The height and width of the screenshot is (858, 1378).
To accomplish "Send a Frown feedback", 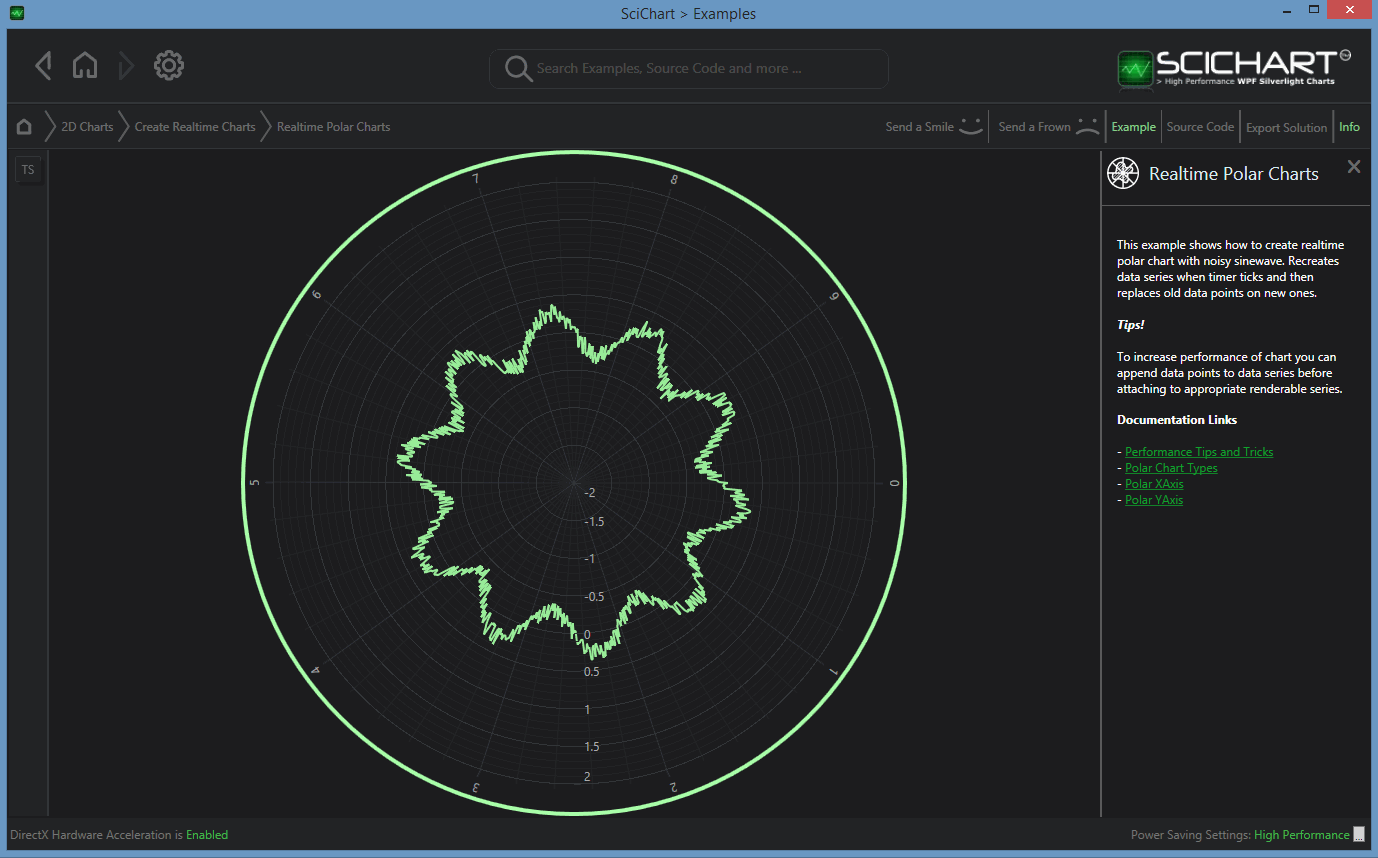I will [x=1048, y=127].
